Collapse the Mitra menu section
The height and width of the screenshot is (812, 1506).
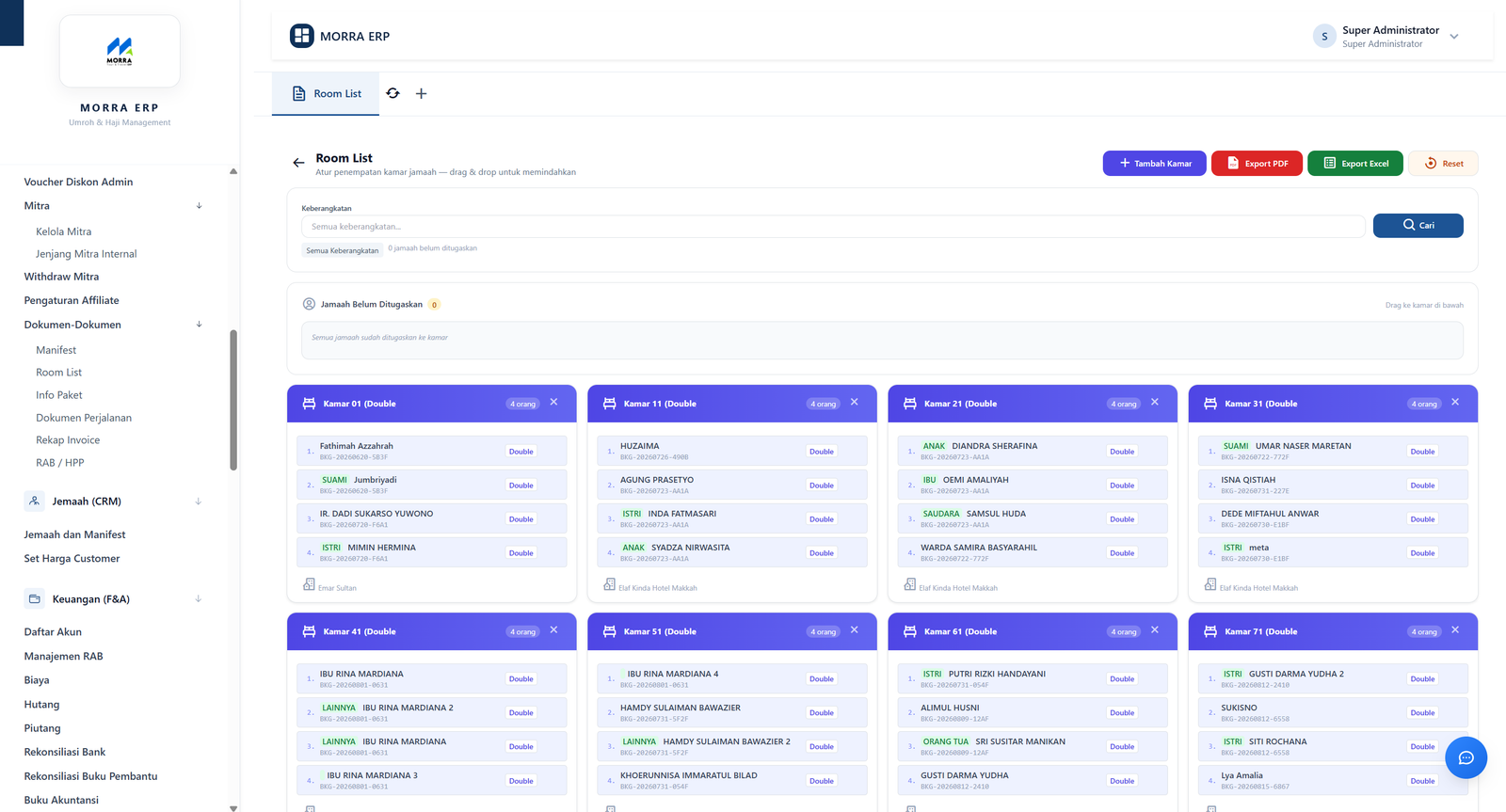point(199,206)
